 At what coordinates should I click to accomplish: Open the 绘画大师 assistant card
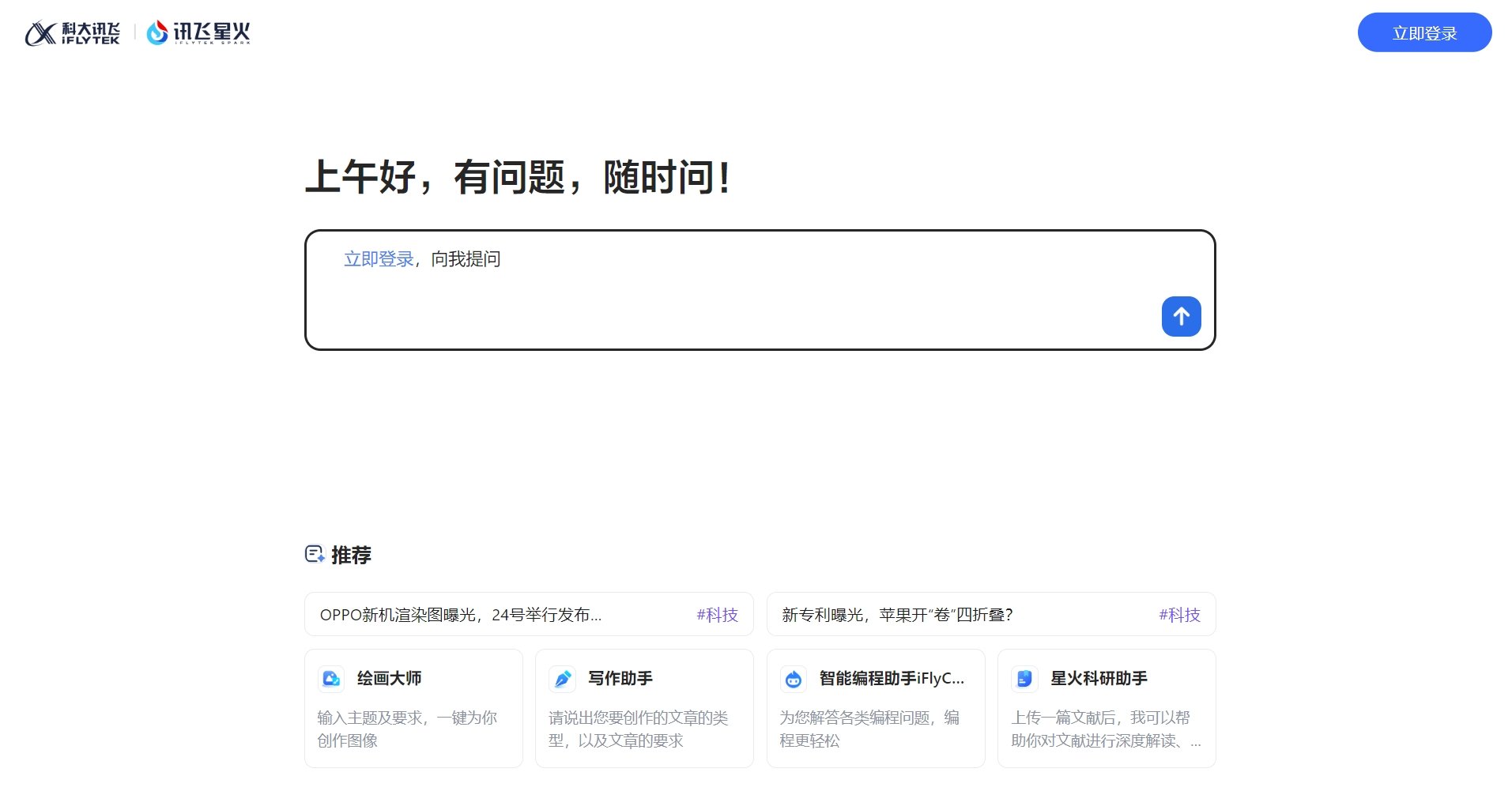tap(413, 707)
